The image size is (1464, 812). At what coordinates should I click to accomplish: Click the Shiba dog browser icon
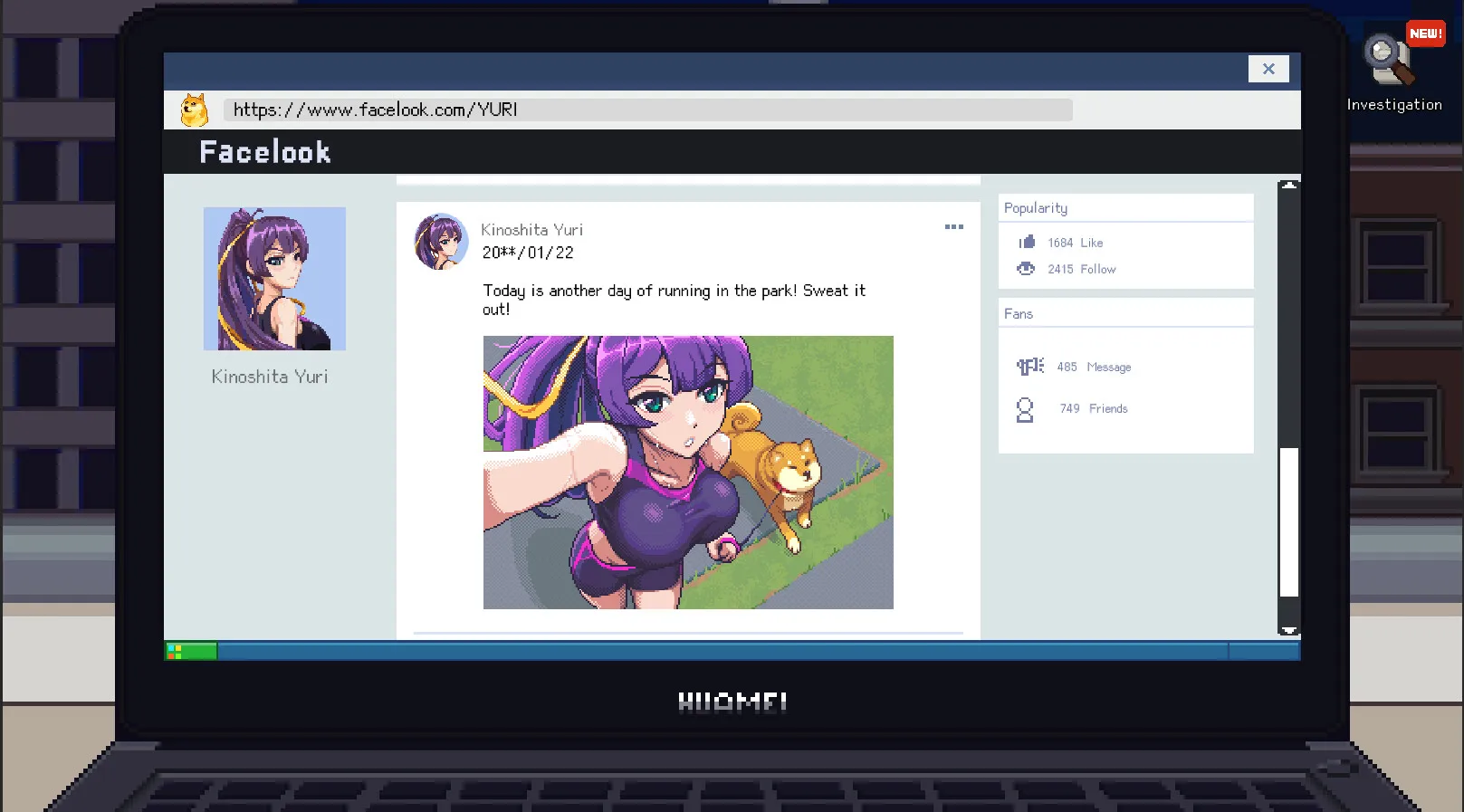(x=194, y=110)
